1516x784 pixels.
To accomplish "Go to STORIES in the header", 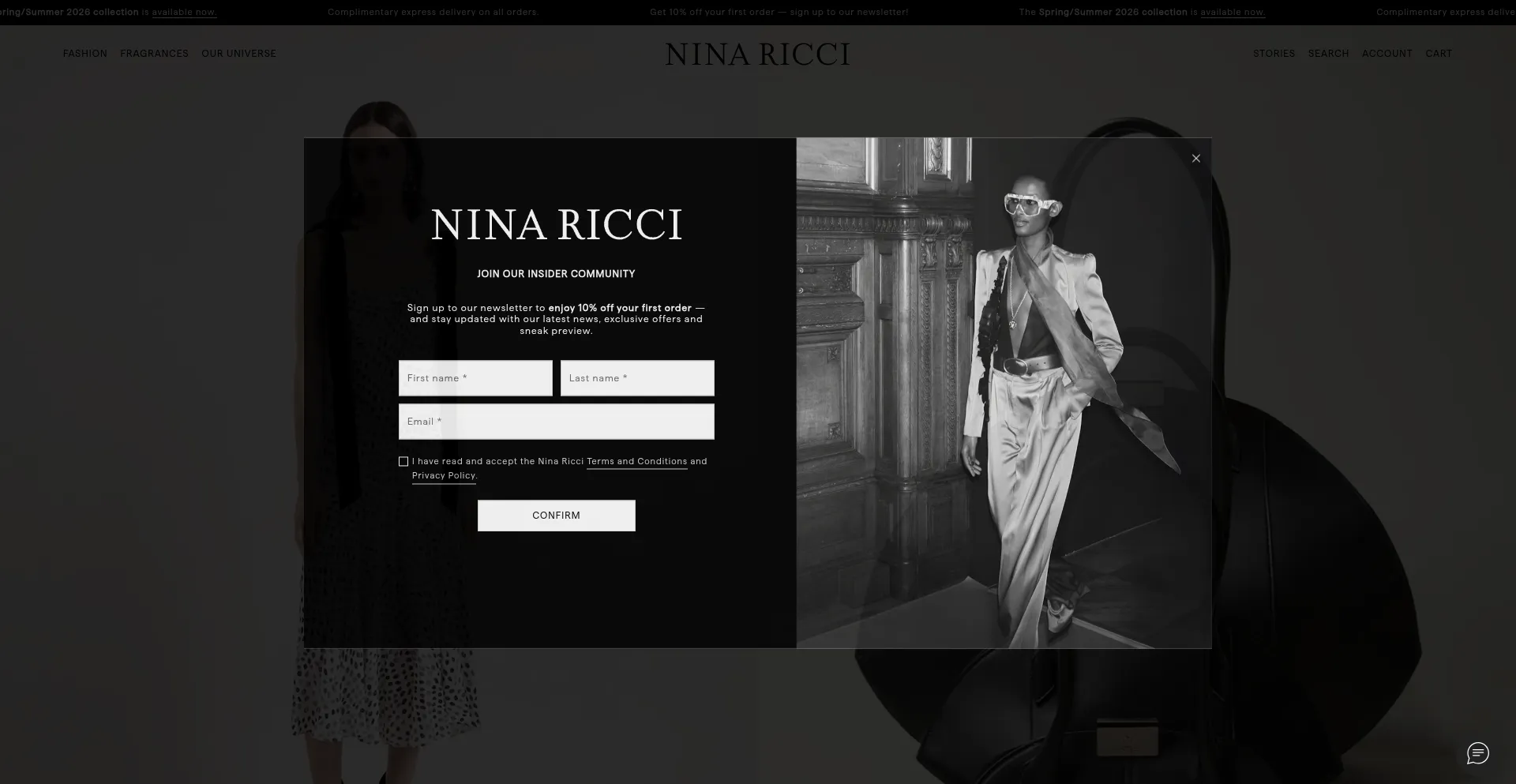I will pyautogui.click(x=1274, y=54).
